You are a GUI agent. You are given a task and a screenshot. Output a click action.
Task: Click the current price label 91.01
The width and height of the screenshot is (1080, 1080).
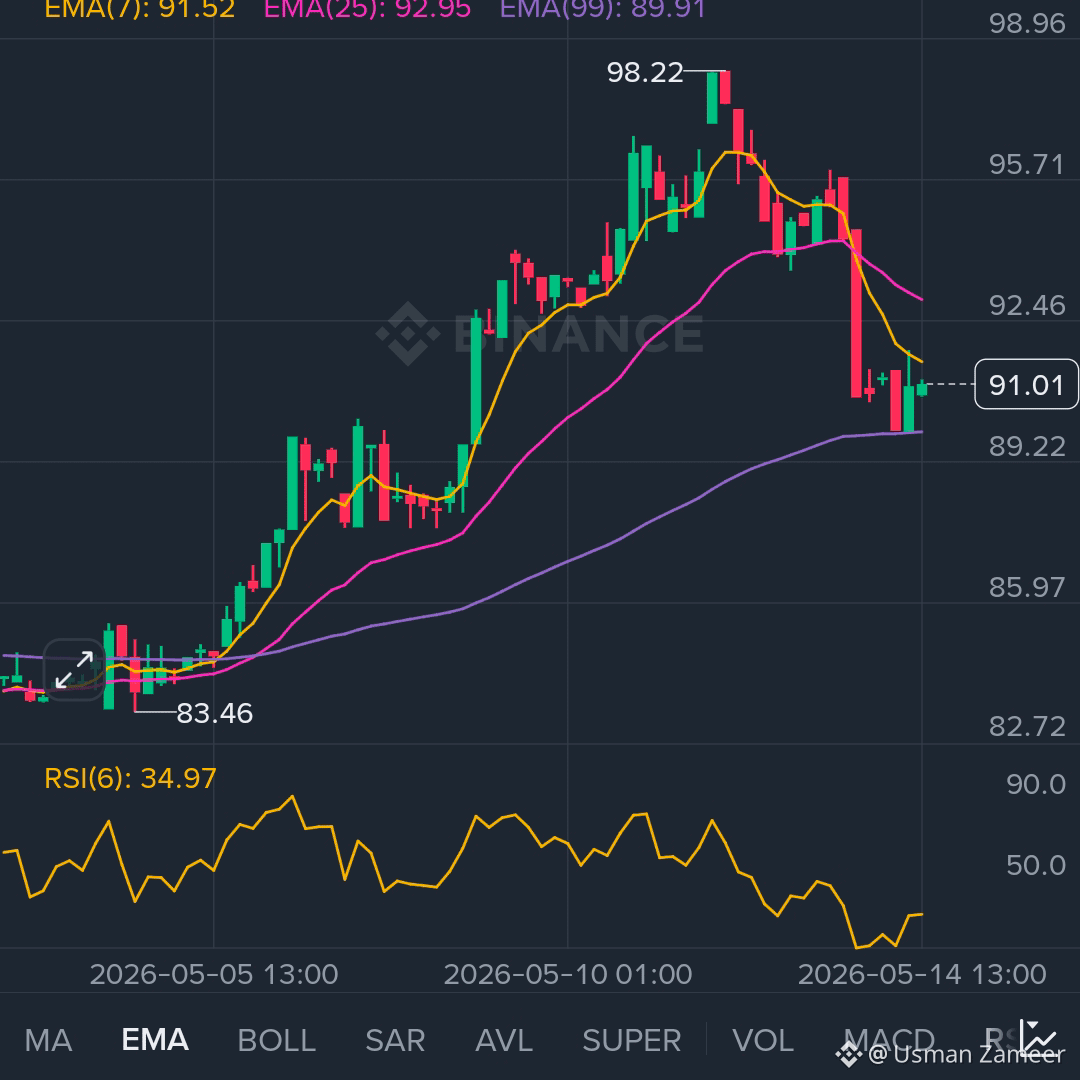pos(1026,384)
